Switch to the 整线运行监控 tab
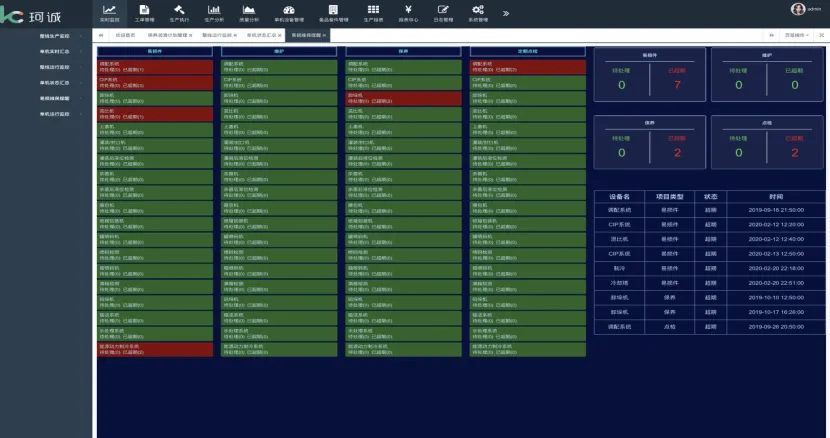This screenshot has width=830, height=438. click(217, 34)
